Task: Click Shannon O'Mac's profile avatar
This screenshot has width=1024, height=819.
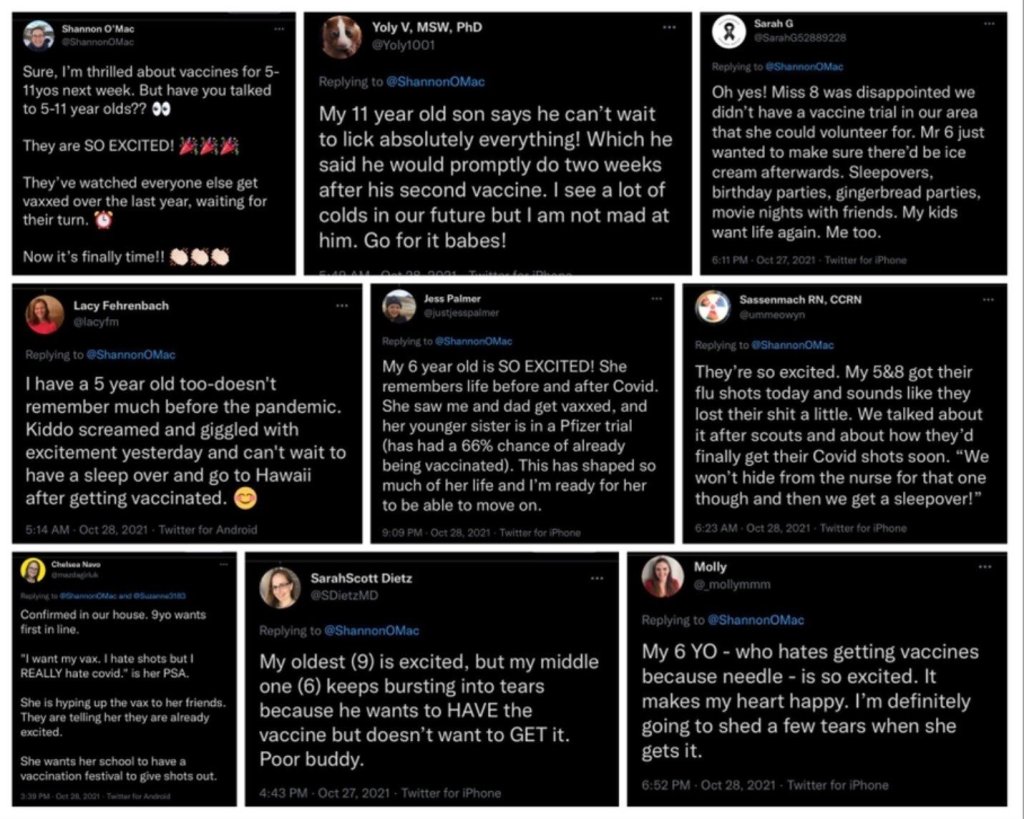Action: [x=38, y=36]
